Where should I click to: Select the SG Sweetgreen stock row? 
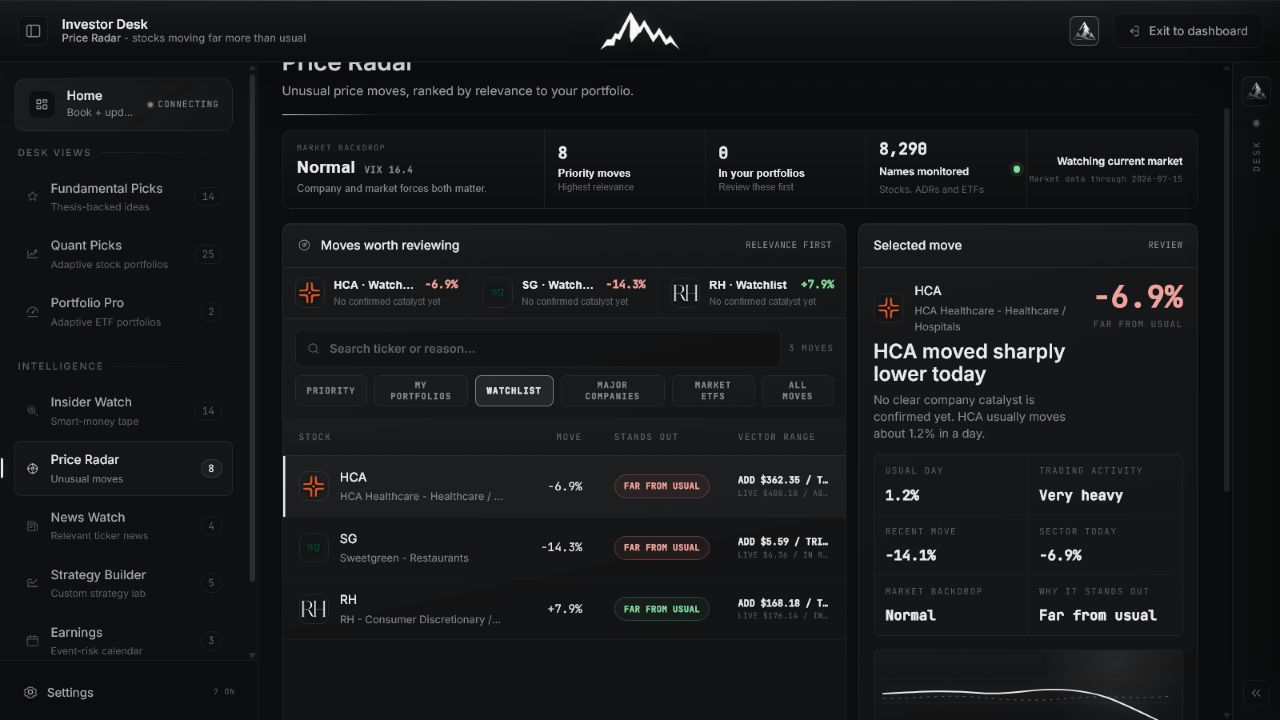pyautogui.click(x=564, y=548)
